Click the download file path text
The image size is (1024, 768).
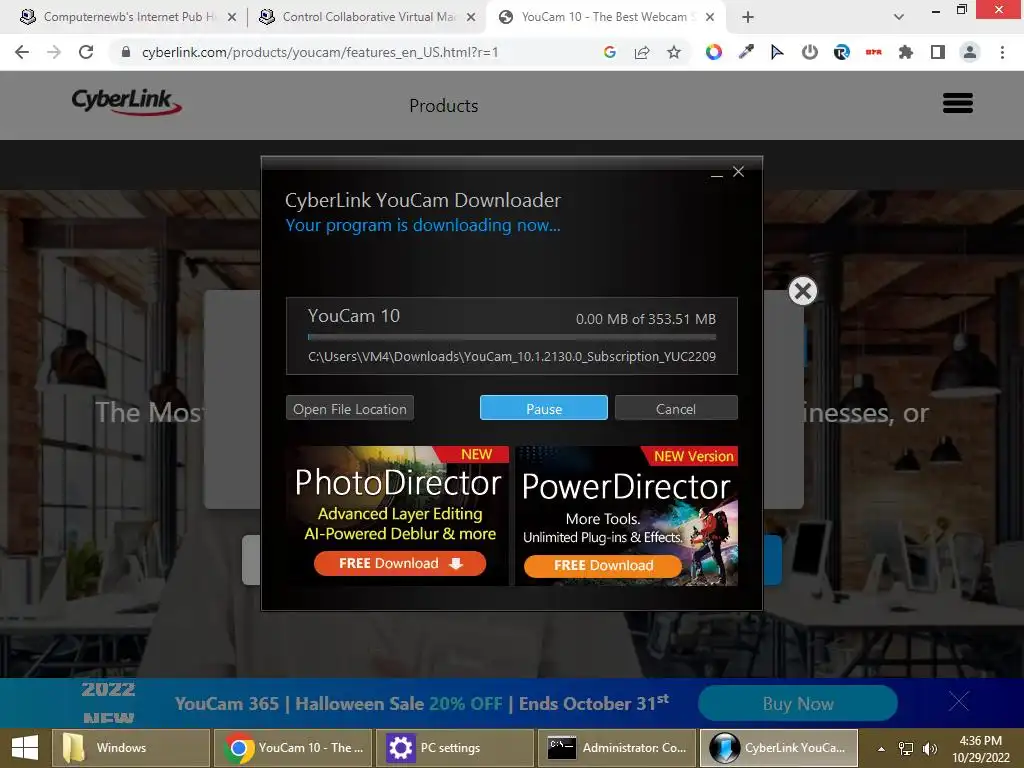pyautogui.click(x=512, y=357)
